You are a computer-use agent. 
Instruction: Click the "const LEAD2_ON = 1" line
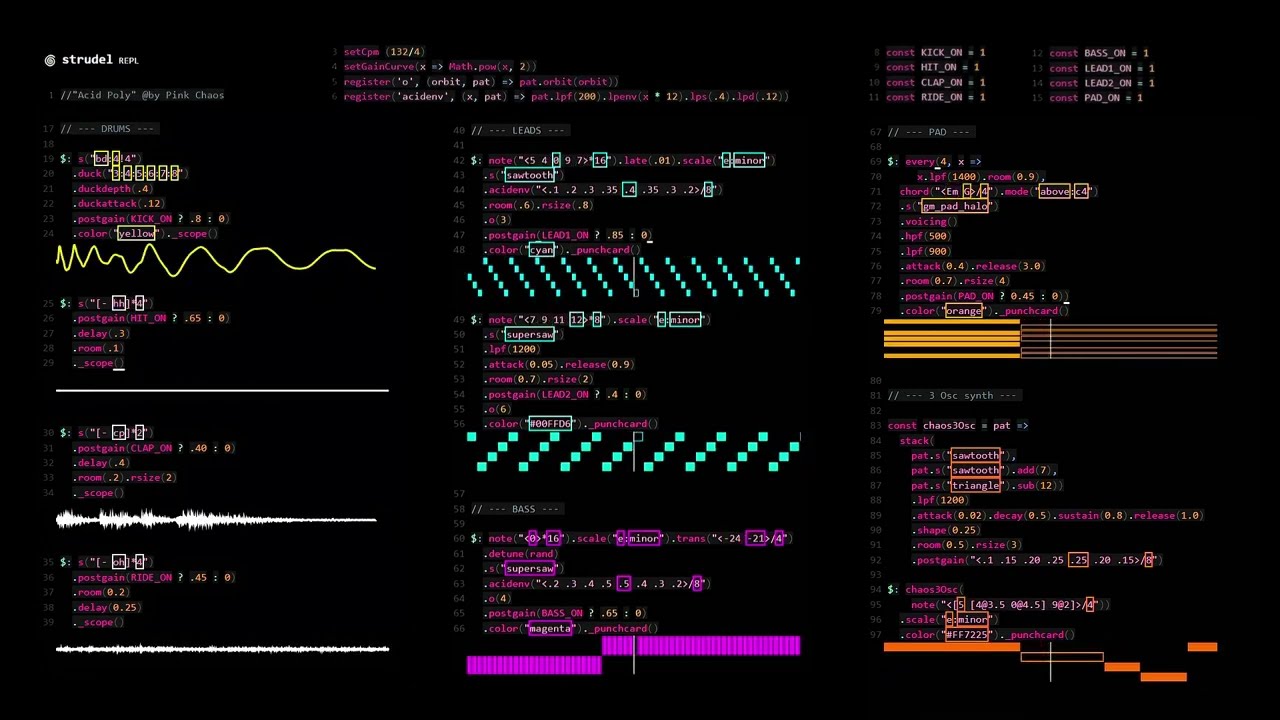tap(1102, 83)
